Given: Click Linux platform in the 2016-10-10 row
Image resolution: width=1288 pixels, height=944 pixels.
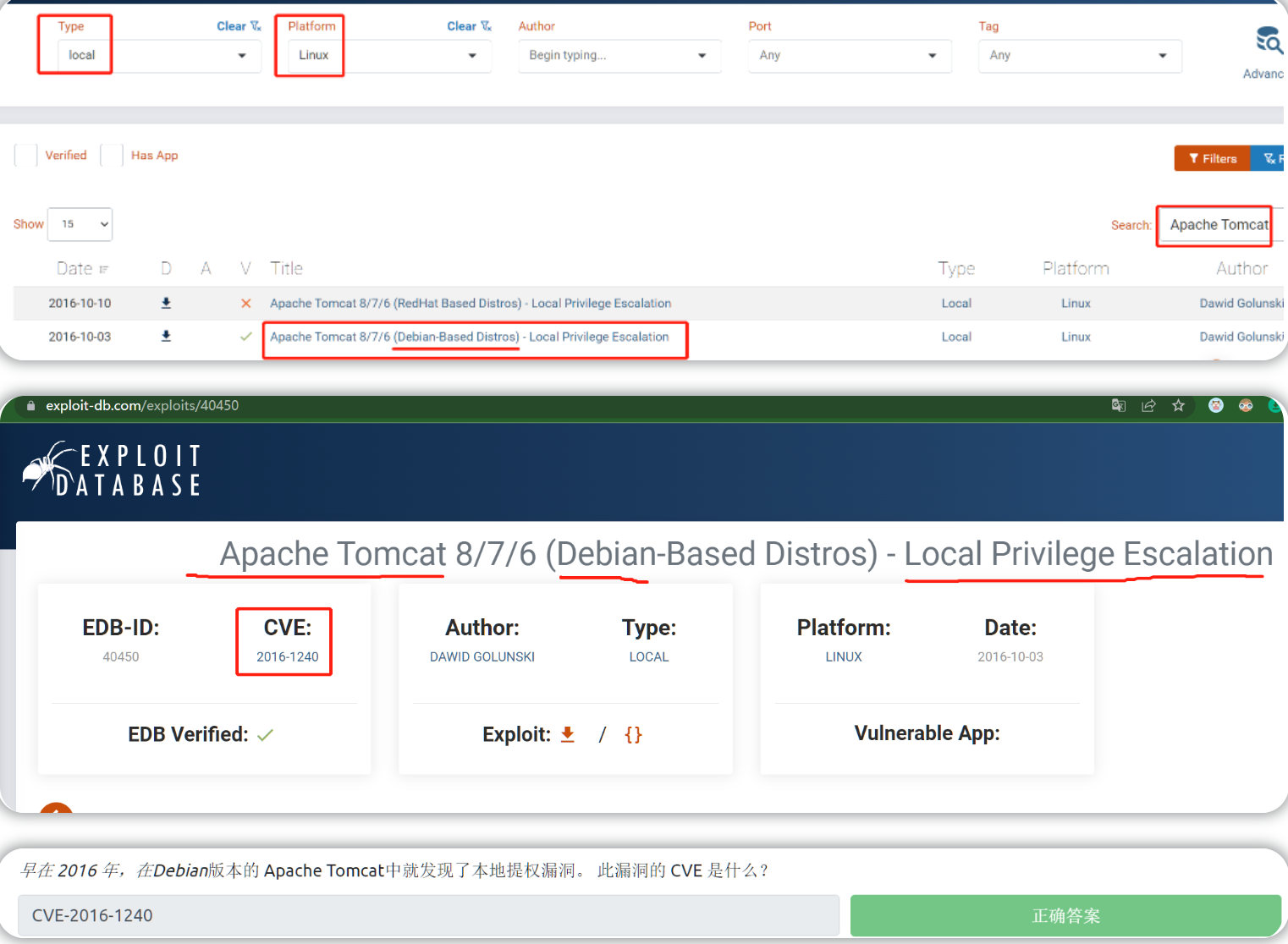Looking at the screenshot, I should pos(1076,303).
